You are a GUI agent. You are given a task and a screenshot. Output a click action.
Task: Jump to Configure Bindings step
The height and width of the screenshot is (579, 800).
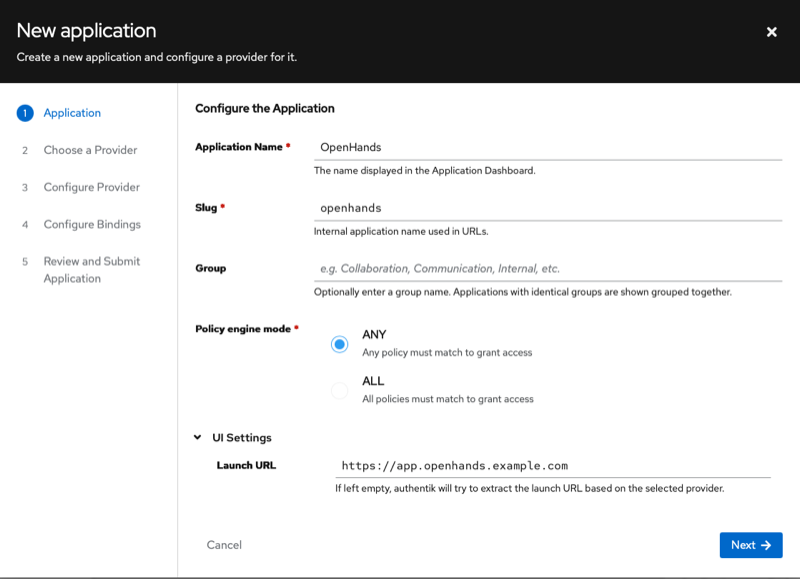92,224
